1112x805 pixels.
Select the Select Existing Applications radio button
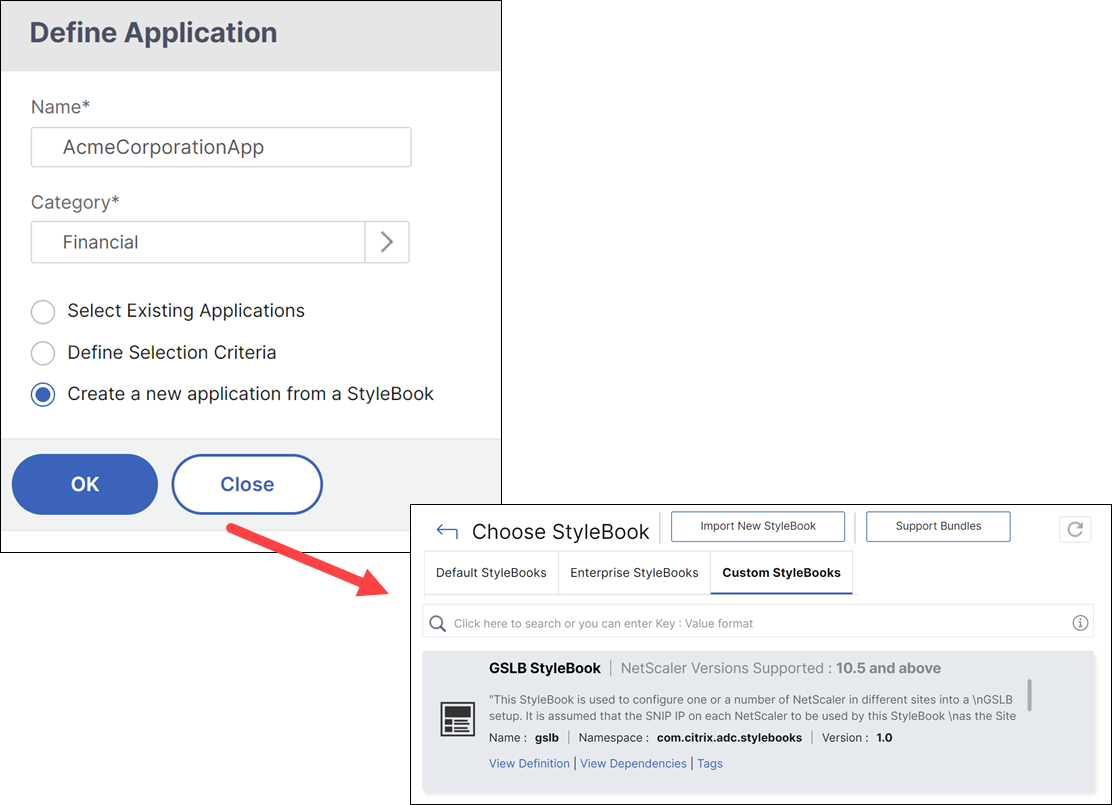pyautogui.click(x=43, y=311)
